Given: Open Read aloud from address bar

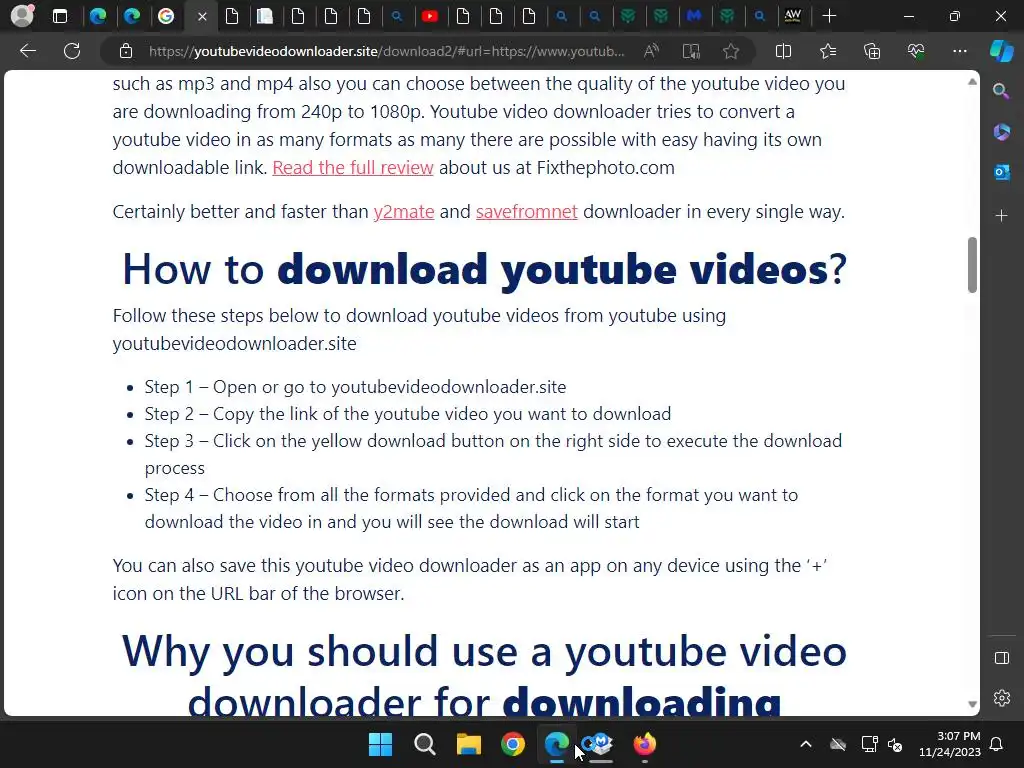Looking at the screenshot, I should pos(651,51).
